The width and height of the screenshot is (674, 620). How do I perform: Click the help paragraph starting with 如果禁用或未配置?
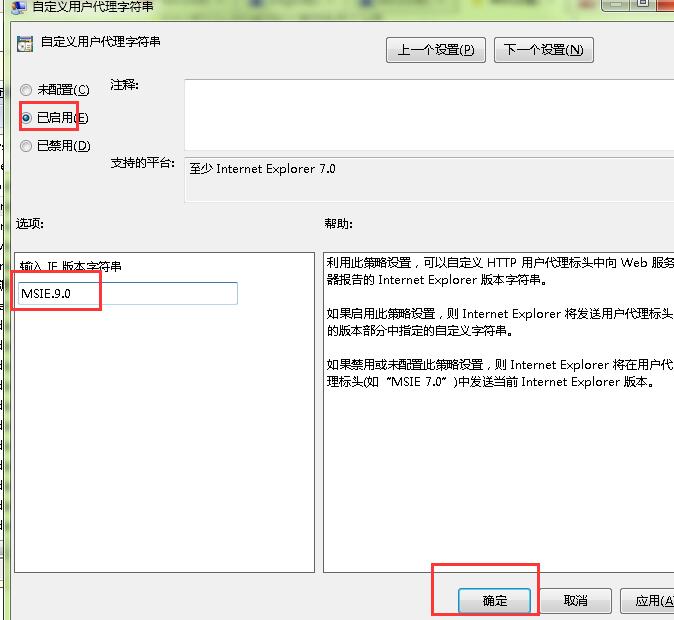[x=500, y=373]
